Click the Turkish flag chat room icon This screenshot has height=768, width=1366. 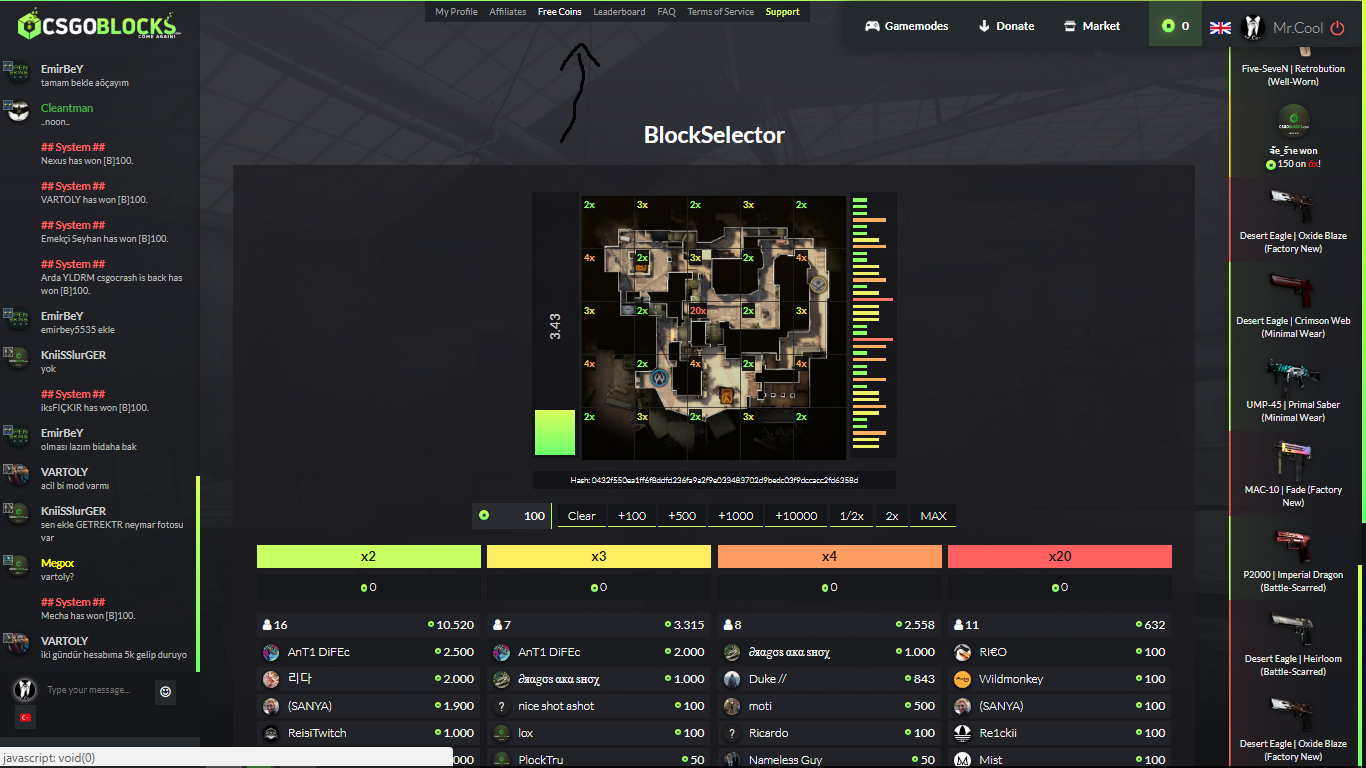pos(25,718)
